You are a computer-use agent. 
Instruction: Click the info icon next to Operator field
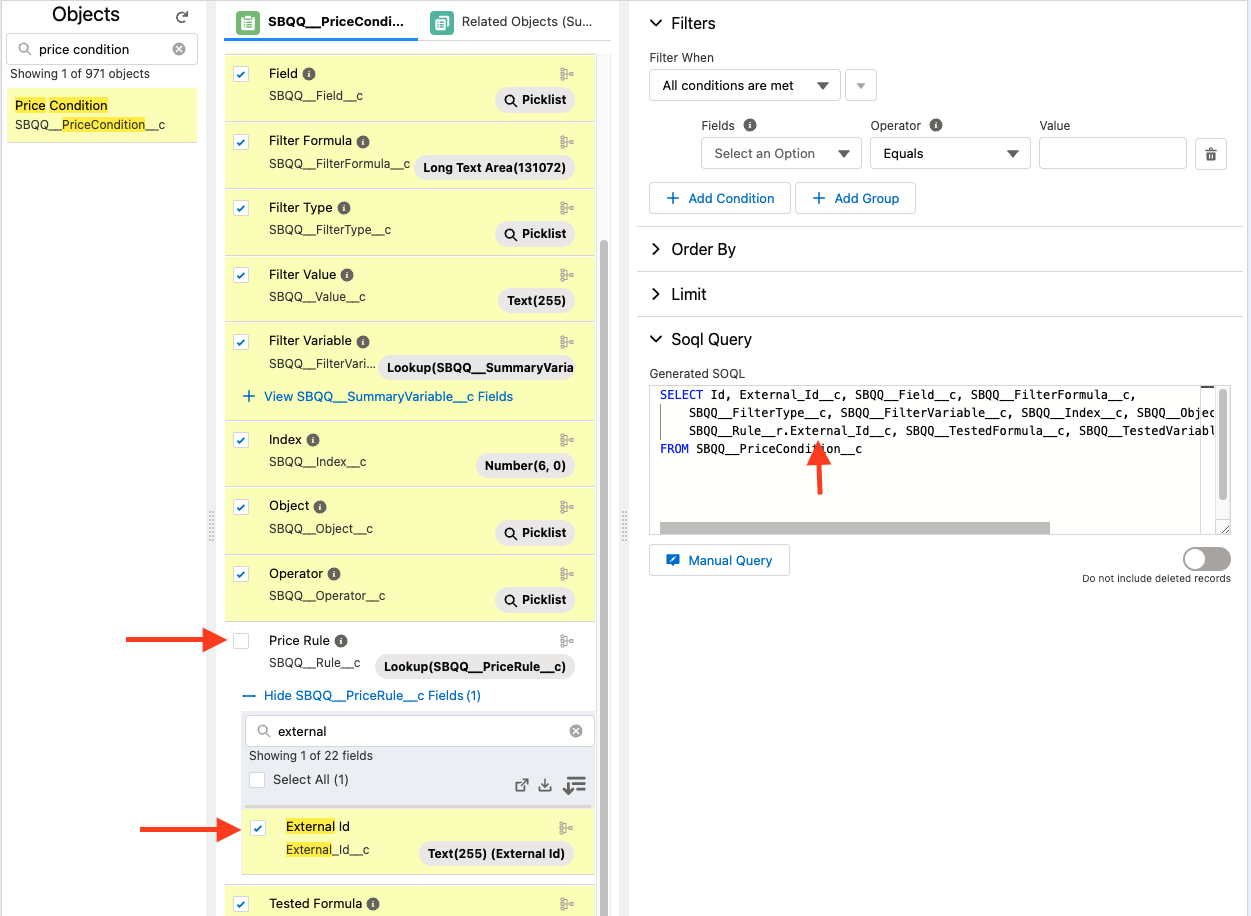[x=334, y=574]
